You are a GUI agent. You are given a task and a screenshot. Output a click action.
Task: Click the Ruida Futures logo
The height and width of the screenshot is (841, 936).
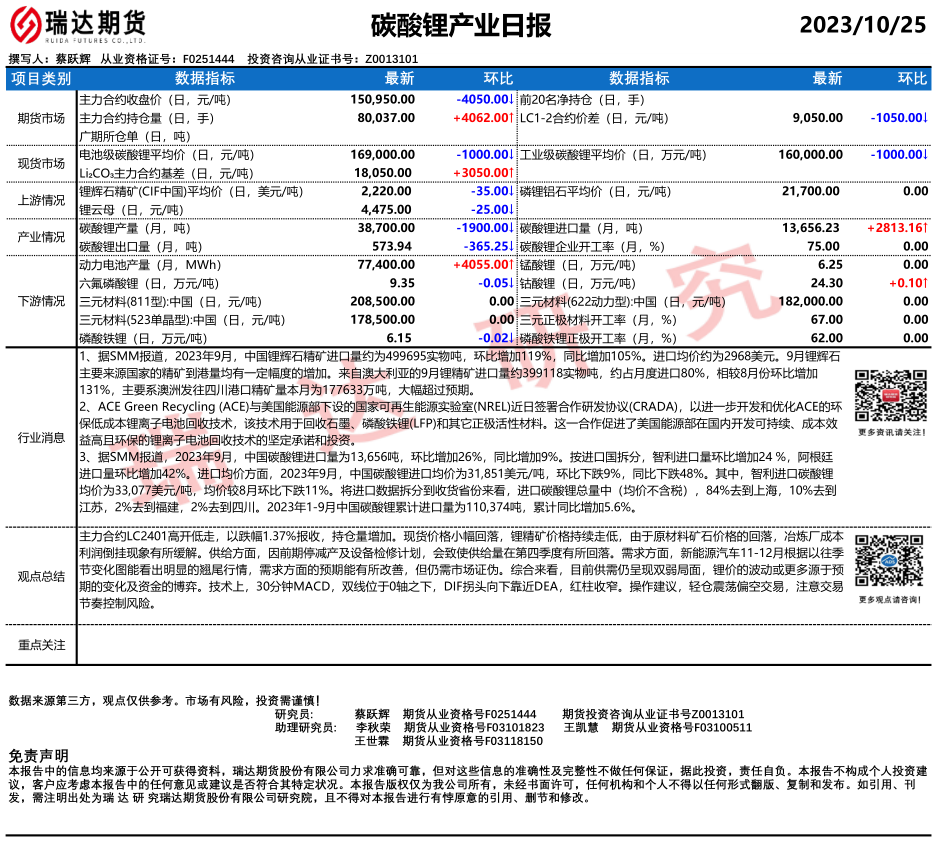(x=76, y=25)
